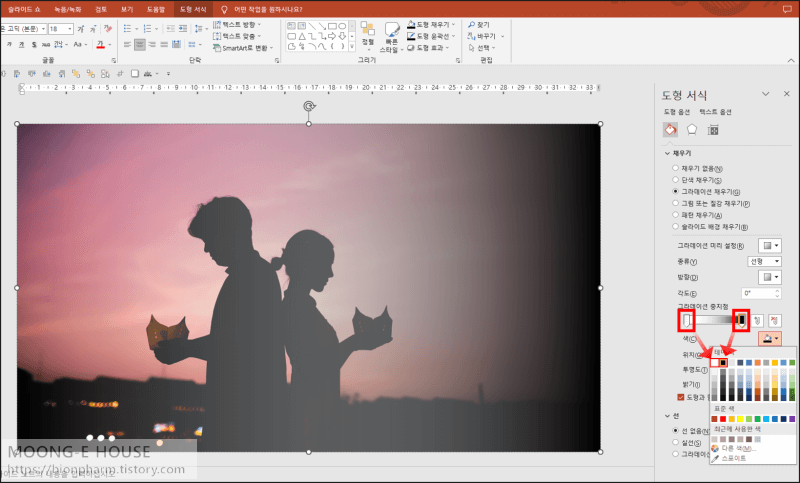Open the 슬라이드 쇼 ribbon tab
800x483 pixels.
[24, 9]
